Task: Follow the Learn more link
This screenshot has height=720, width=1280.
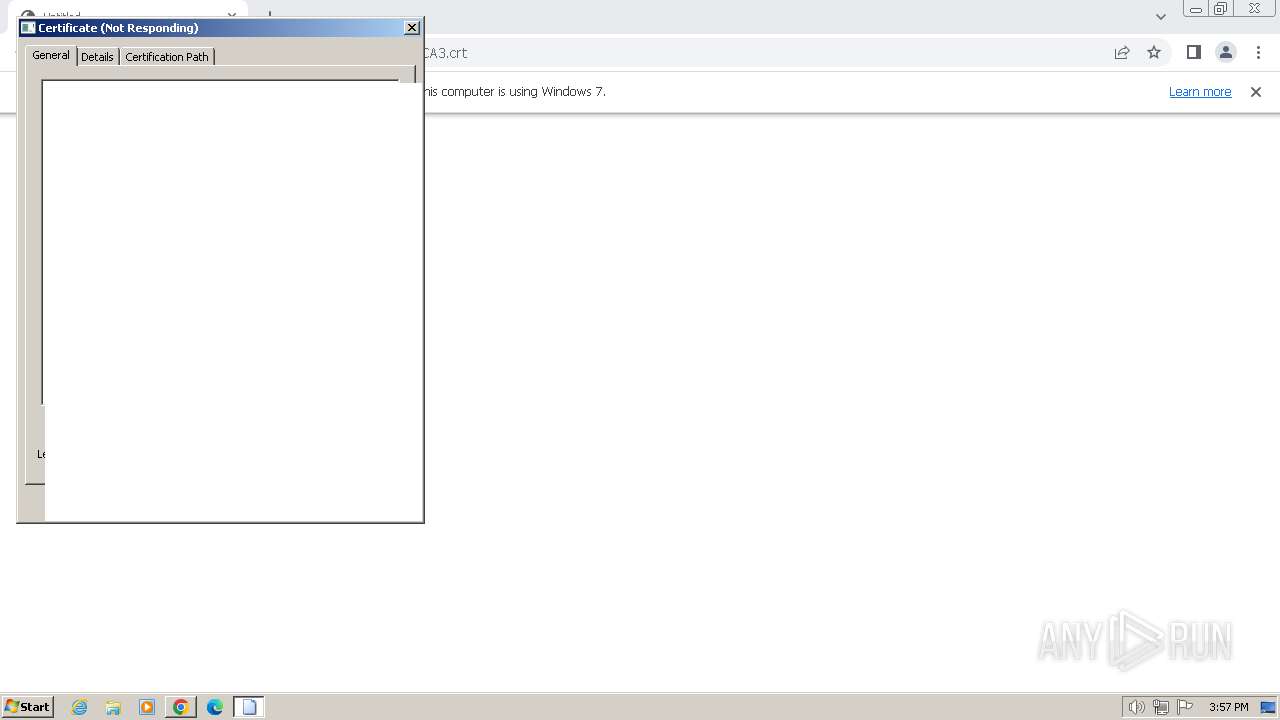Action: 1200,92
